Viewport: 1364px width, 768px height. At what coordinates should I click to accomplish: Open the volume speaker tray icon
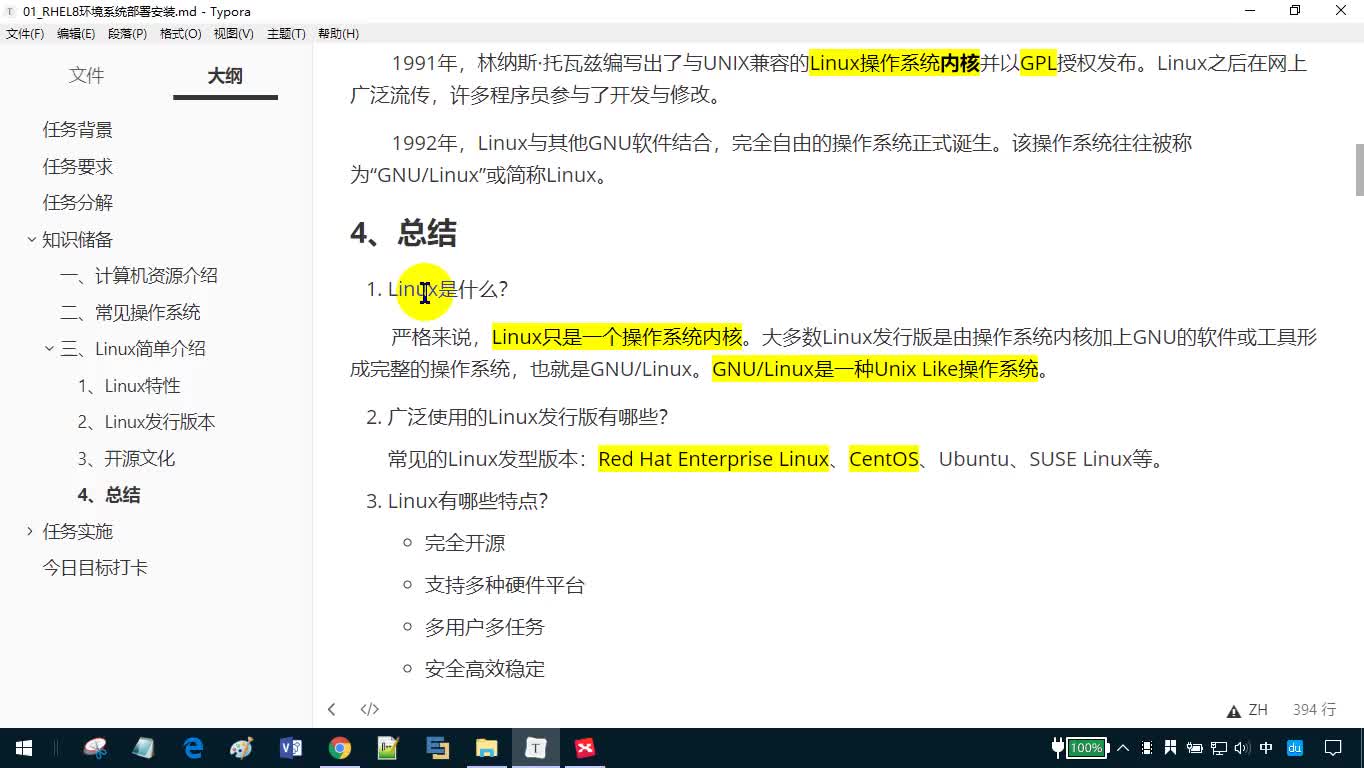pos(1242,748)
